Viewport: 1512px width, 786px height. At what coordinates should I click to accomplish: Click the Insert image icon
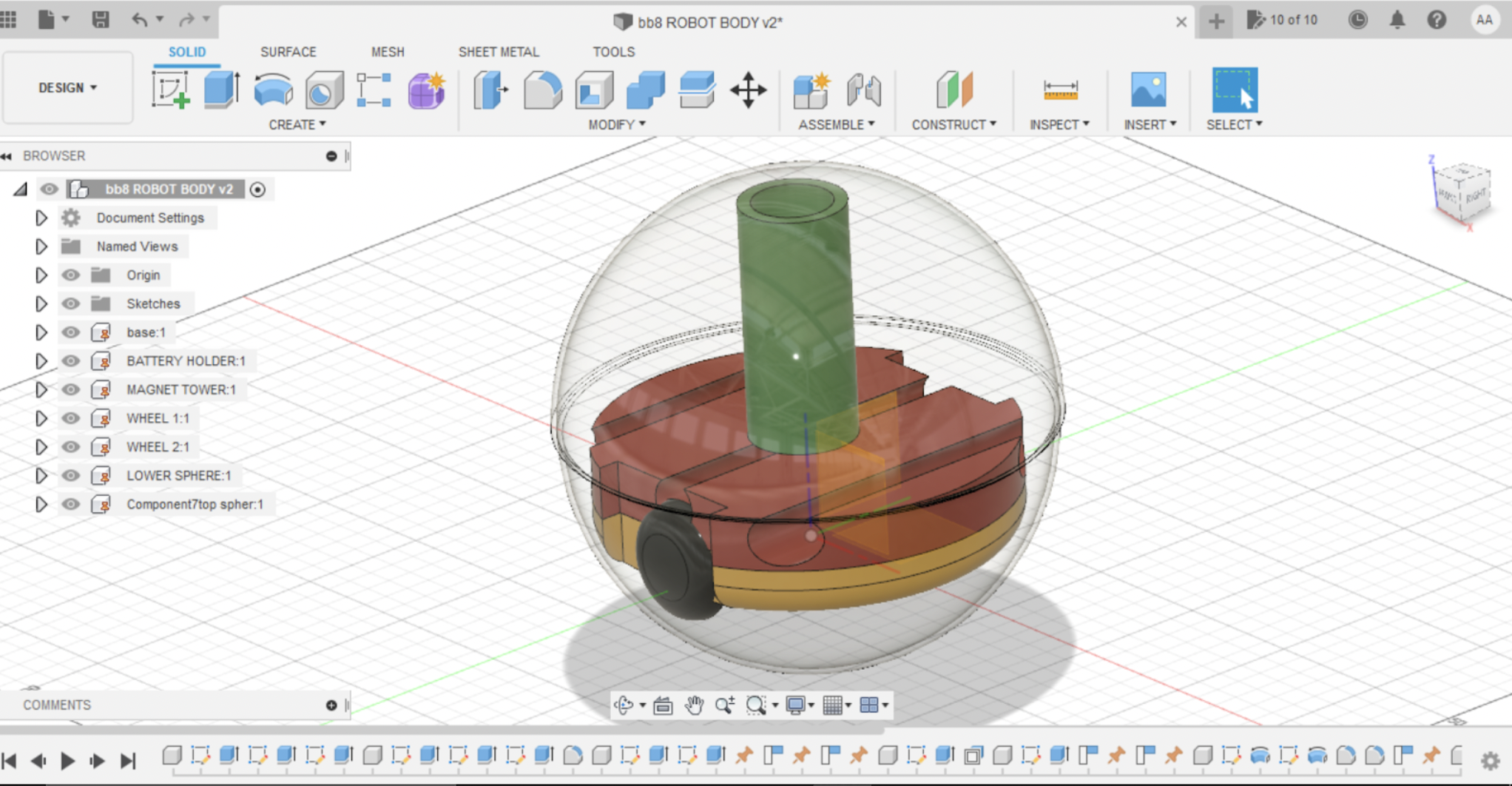[1149, 90]
